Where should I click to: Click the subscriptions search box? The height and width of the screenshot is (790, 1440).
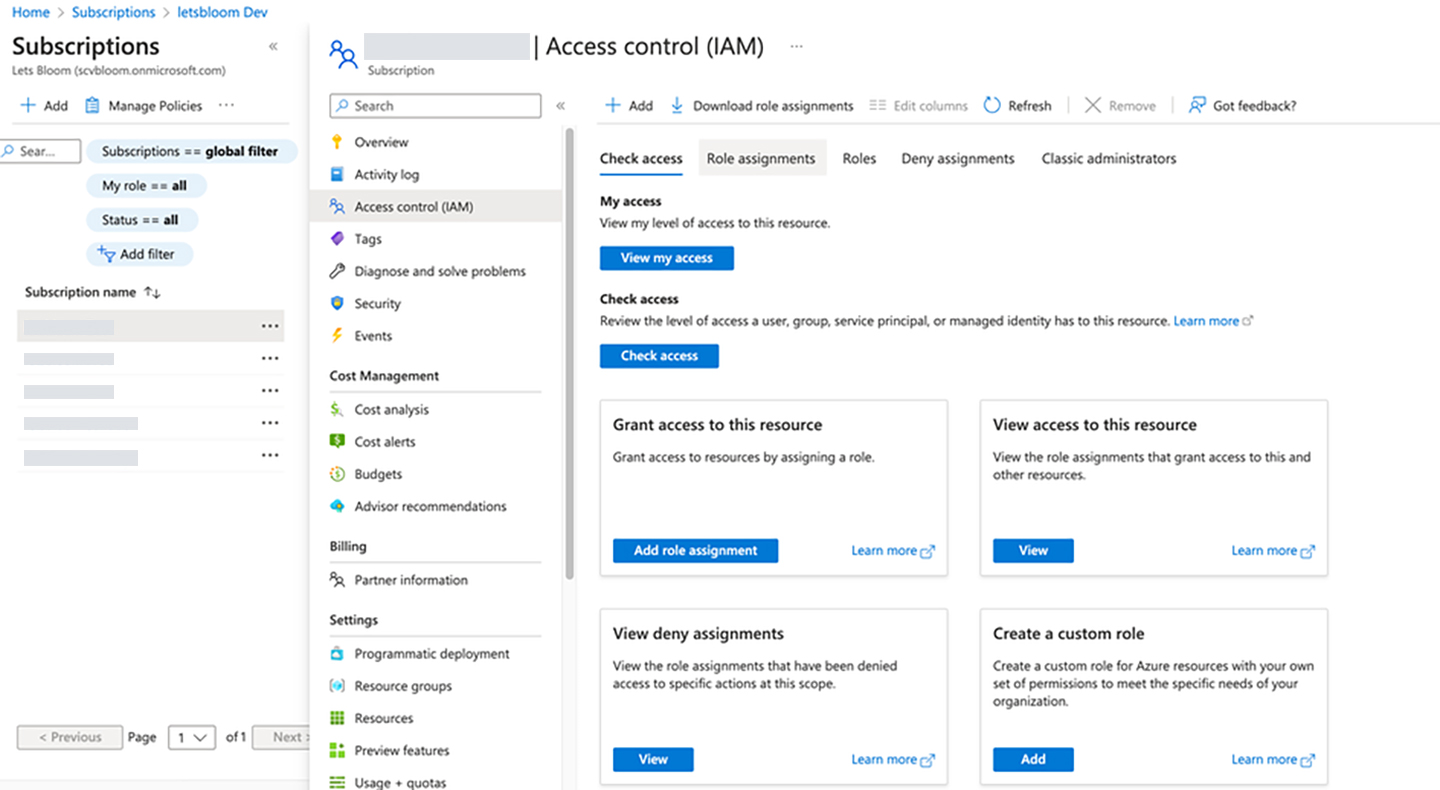pyautogui.click(x=39, y=151)
